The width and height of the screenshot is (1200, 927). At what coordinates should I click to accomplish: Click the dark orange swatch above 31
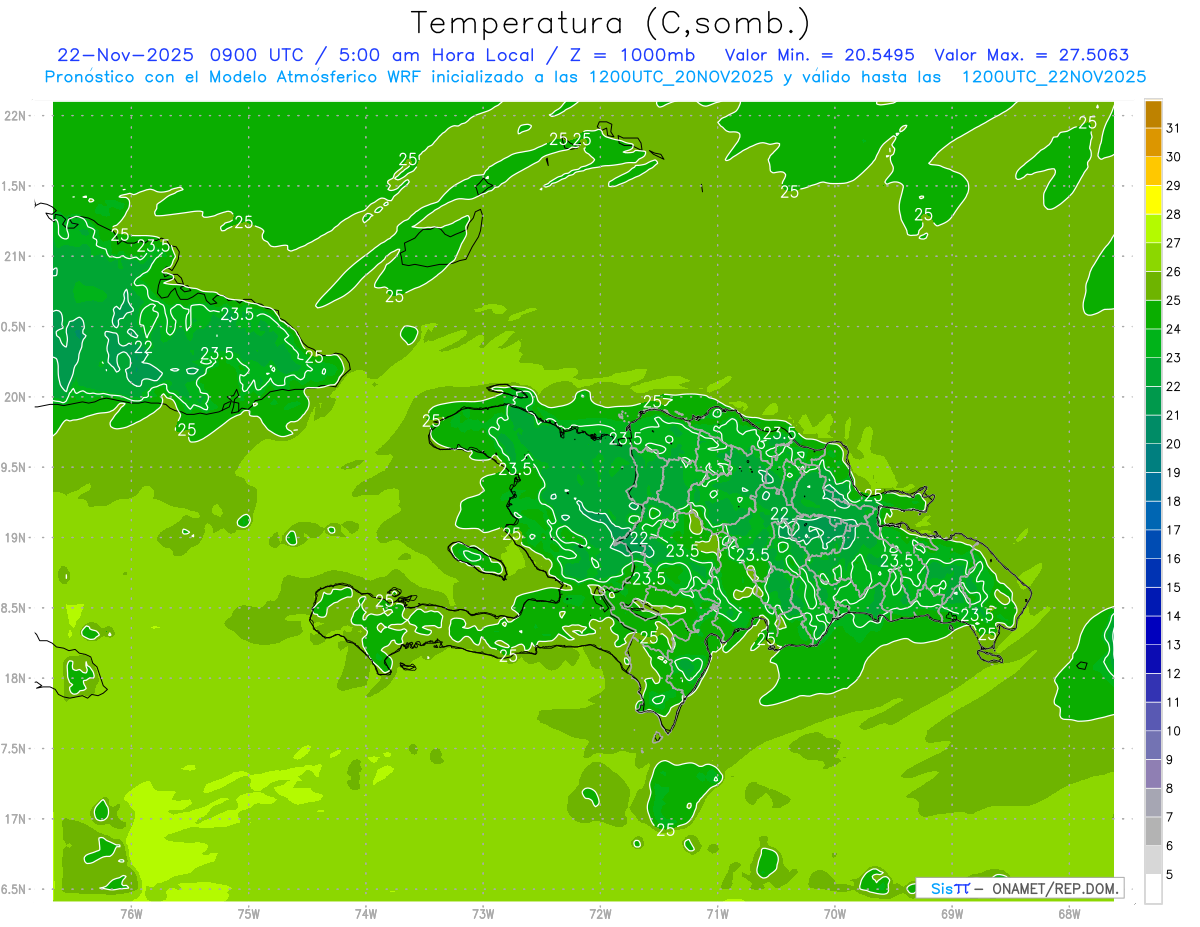point(1153,115)
